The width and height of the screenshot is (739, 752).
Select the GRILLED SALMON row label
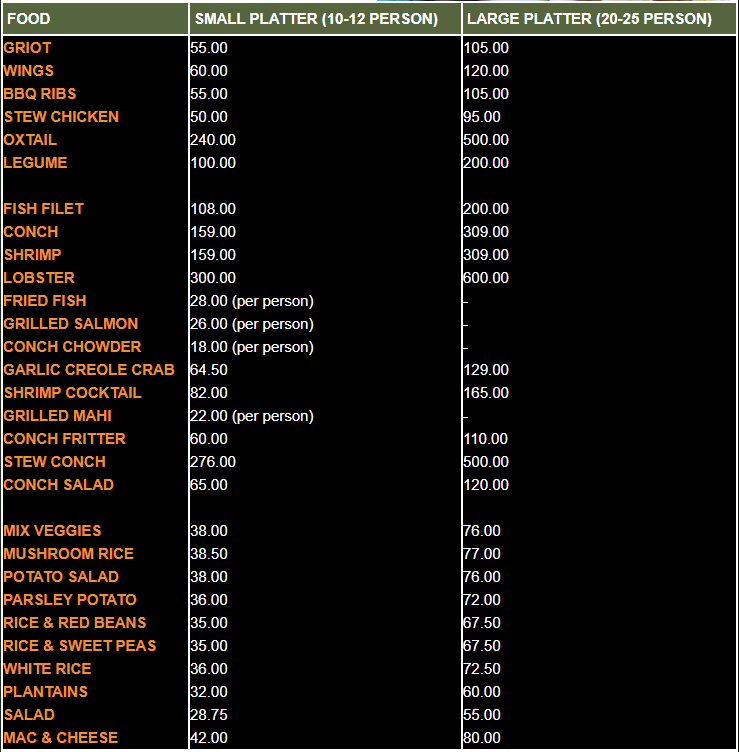coord(71,324)
